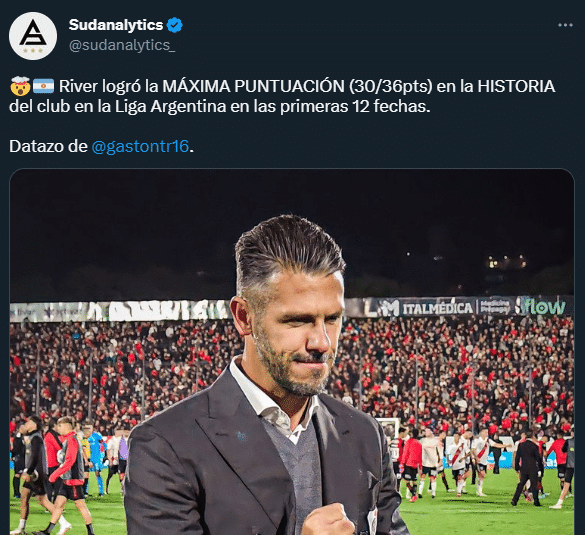Click the Argentina flag emoji
Viewport: 585px width, 535px height.
click(43, 86)
